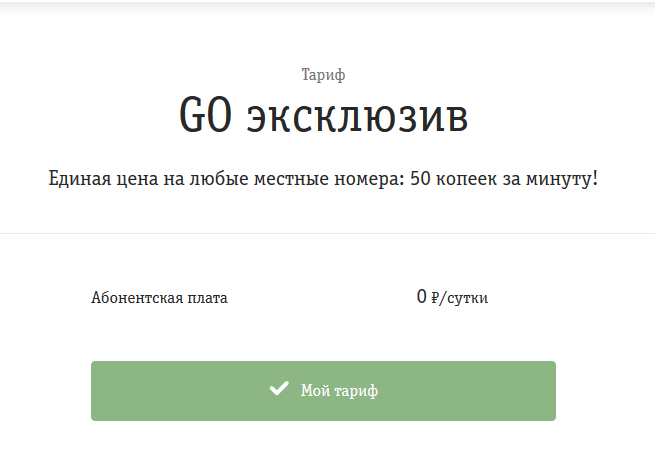The image size is (655, 459).
Task: Click the 'на' word in the description
Action: click(173, 180)
